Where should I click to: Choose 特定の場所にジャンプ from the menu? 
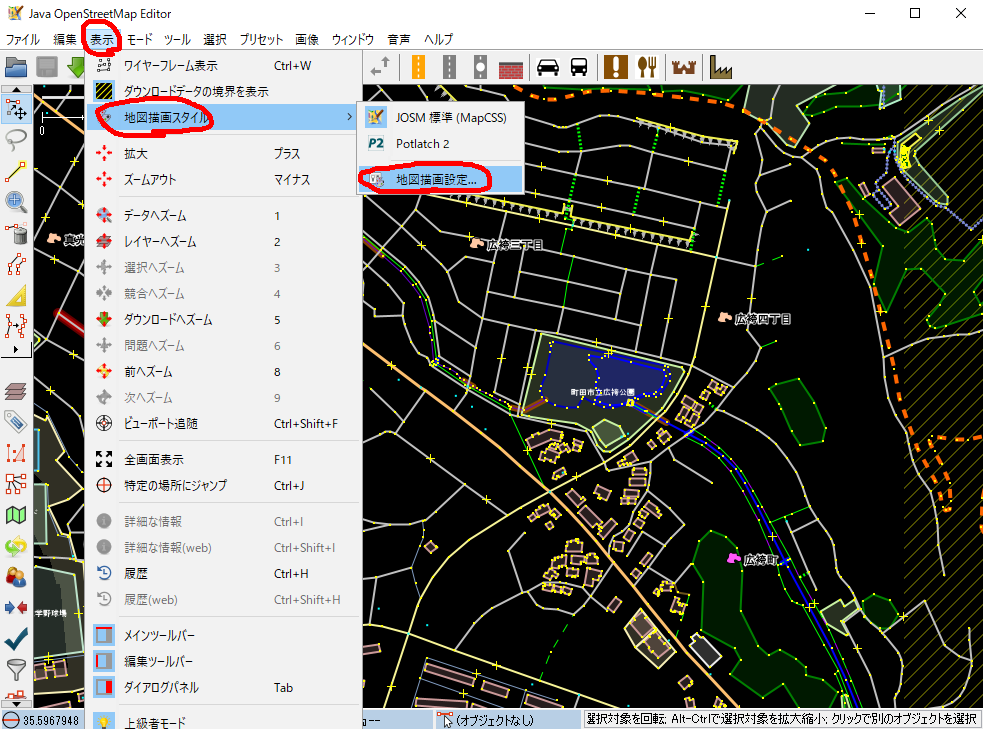point(174,486)
